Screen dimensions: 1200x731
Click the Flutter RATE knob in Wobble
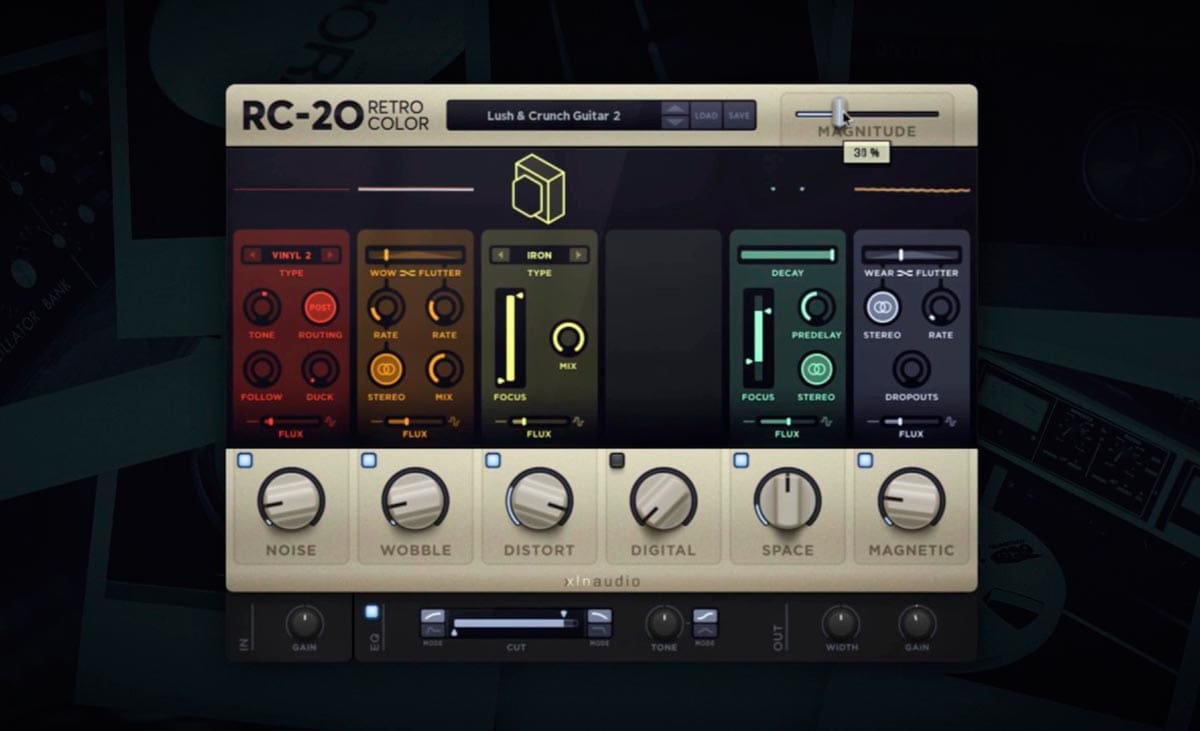445,307
